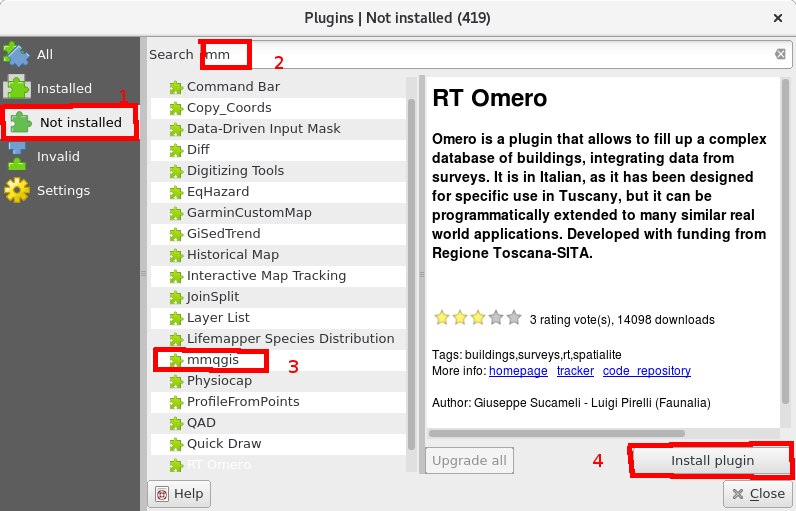Click the Installed tab puzzle icon

[17, 87]
